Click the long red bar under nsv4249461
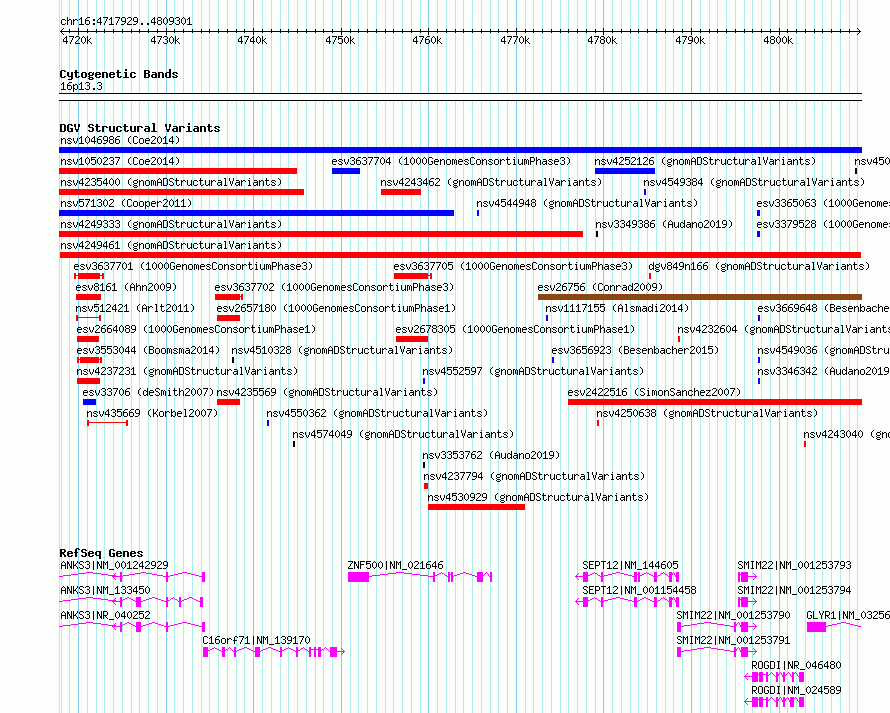This screenshot has width=890, height=713. (460, 255)
